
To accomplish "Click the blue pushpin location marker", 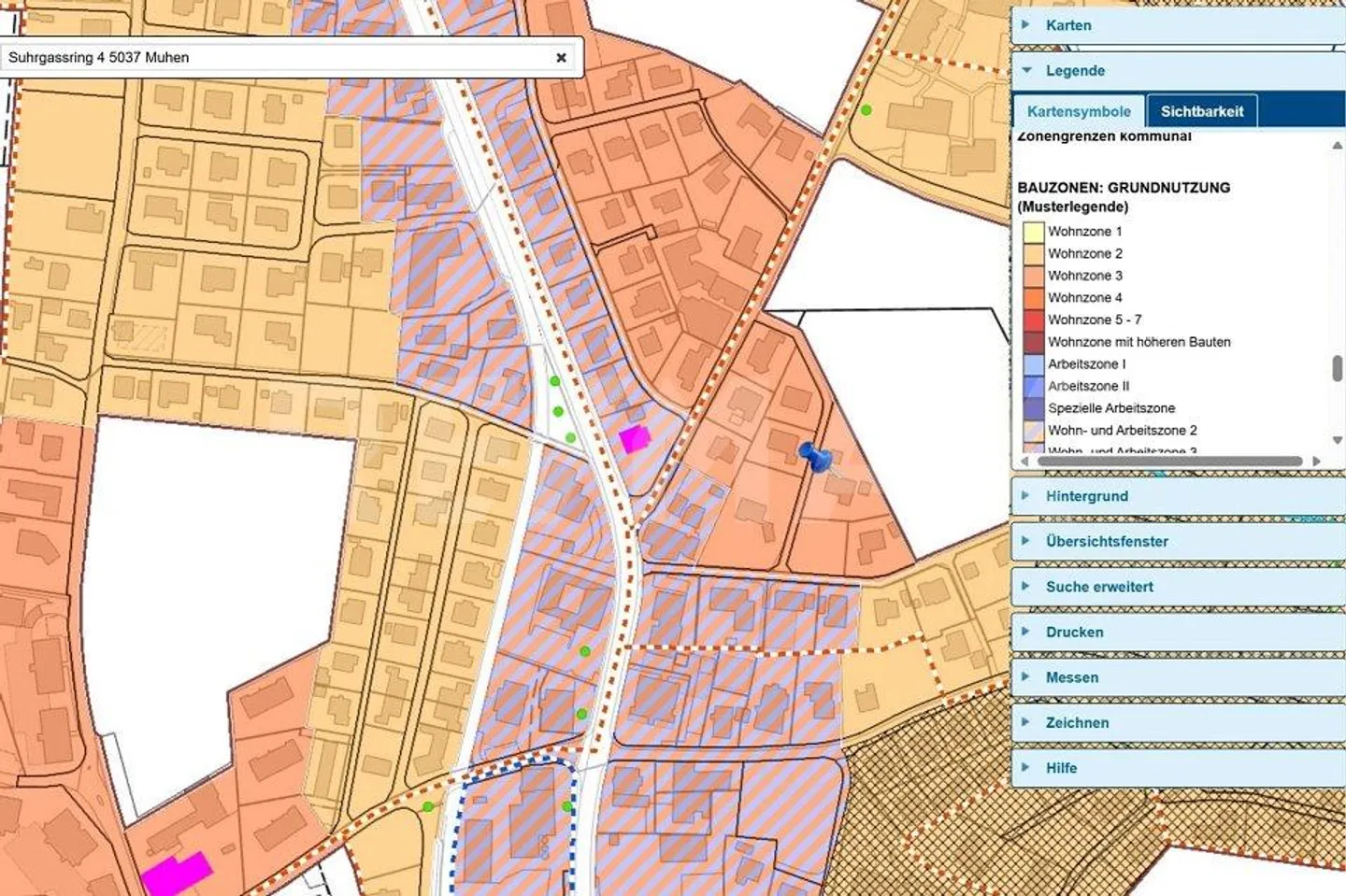I will click(815, 457).
